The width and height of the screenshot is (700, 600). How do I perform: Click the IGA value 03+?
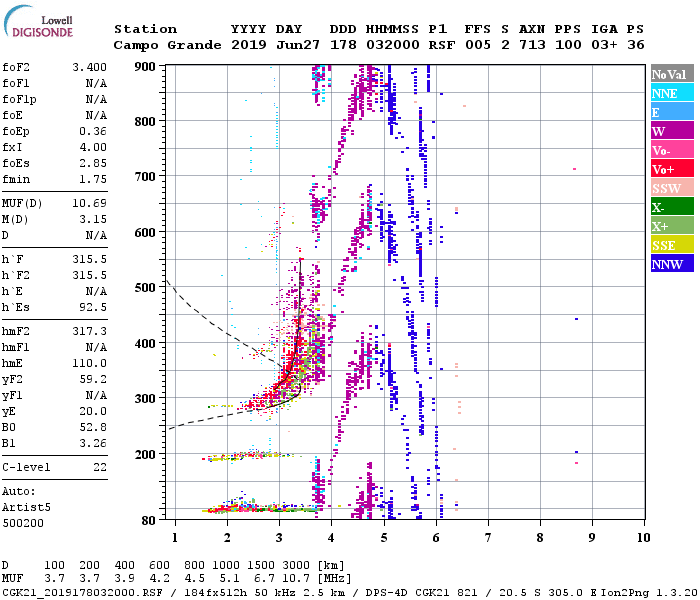pos(604,45)
